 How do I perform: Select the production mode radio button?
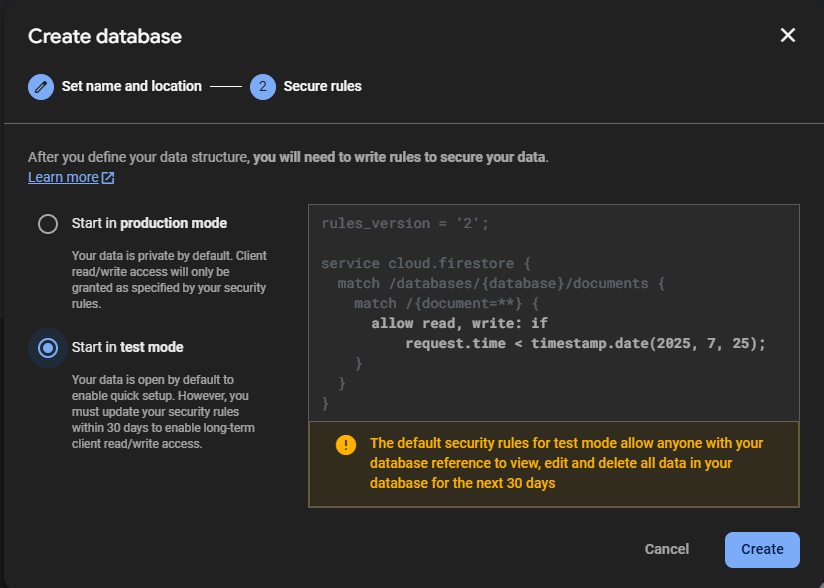click(47, 224)
